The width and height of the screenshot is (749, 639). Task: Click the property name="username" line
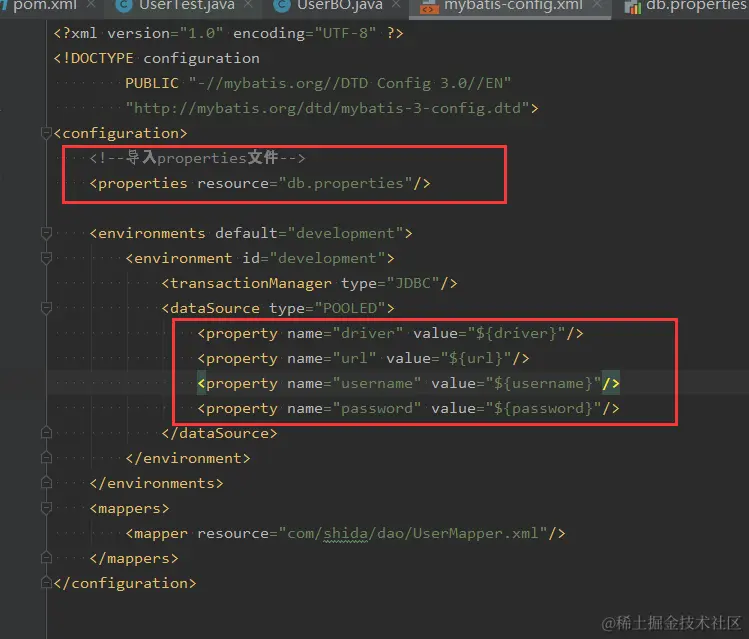(x=408, y=383)
